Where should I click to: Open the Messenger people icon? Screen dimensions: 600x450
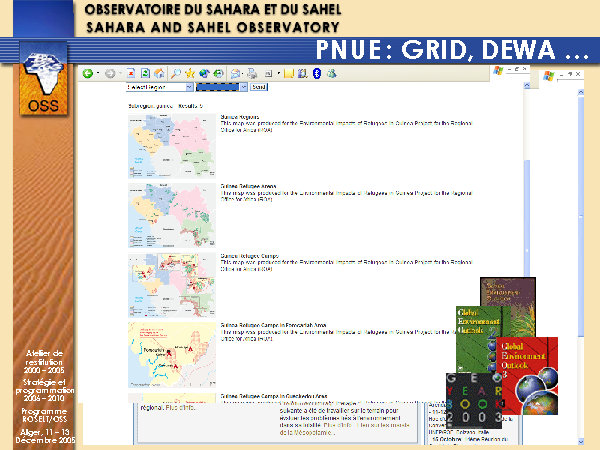[331, 73]
